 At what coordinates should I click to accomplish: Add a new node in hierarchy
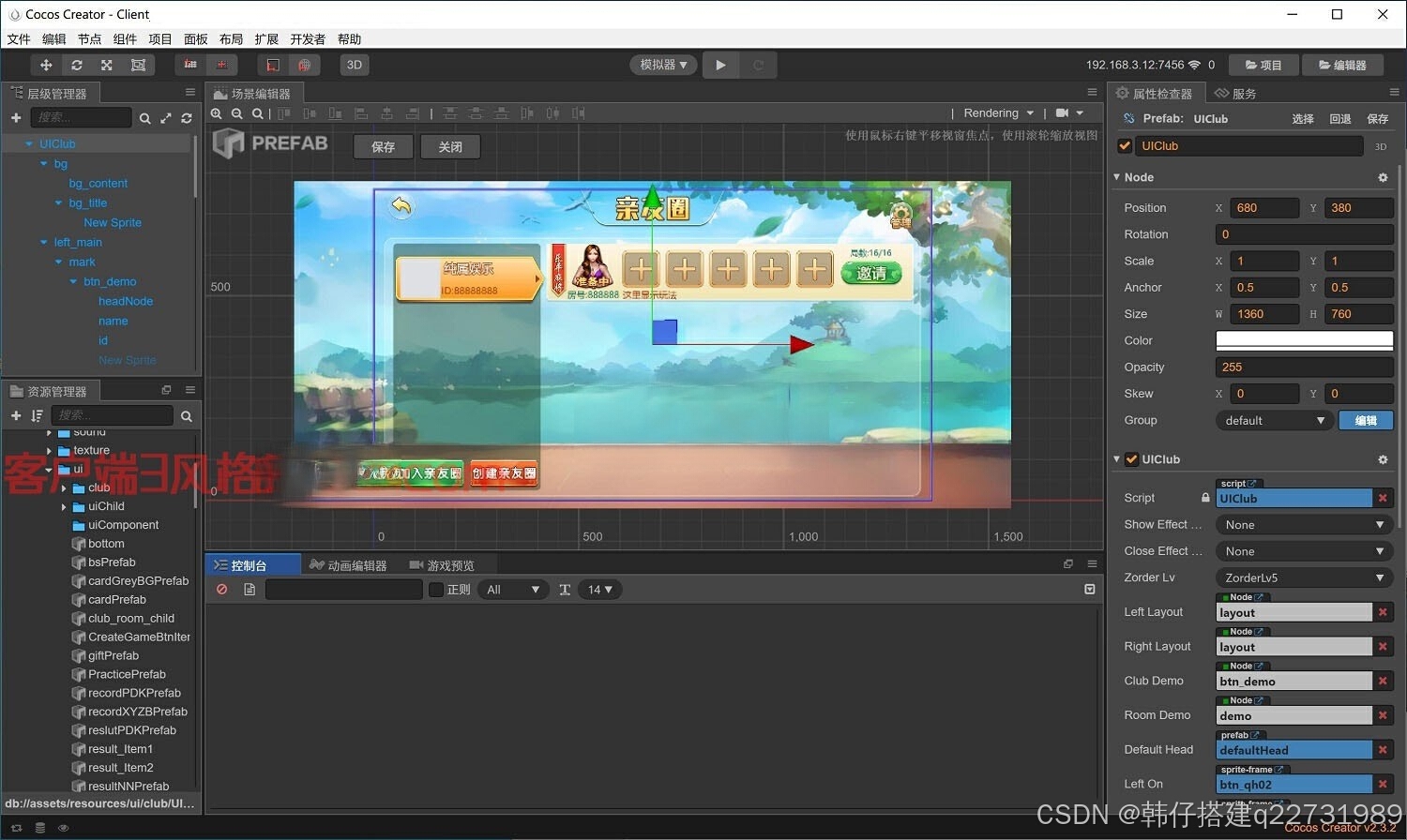[16, 117]
